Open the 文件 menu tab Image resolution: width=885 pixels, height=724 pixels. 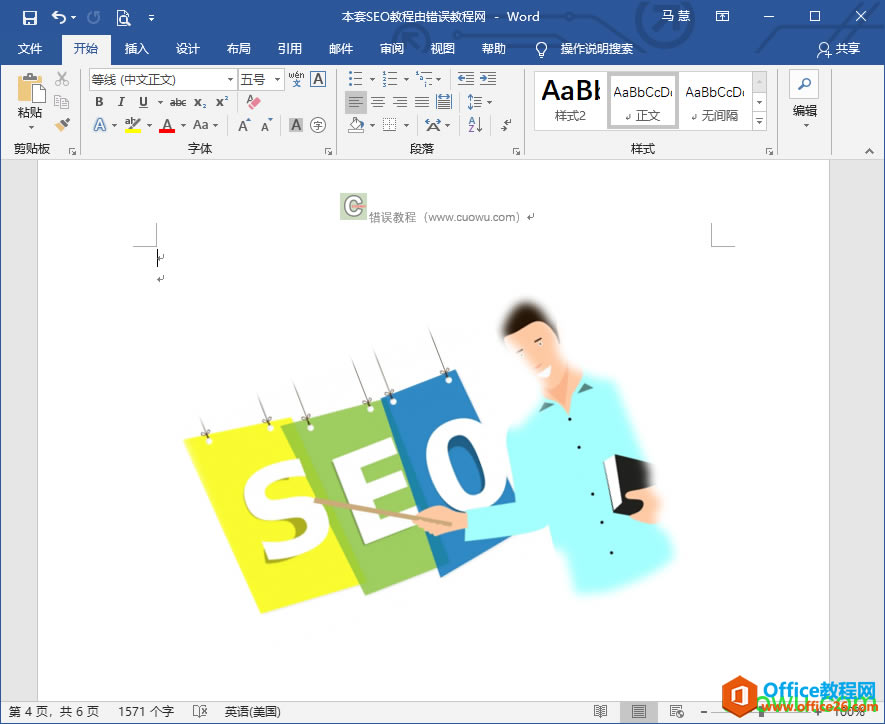30,49
